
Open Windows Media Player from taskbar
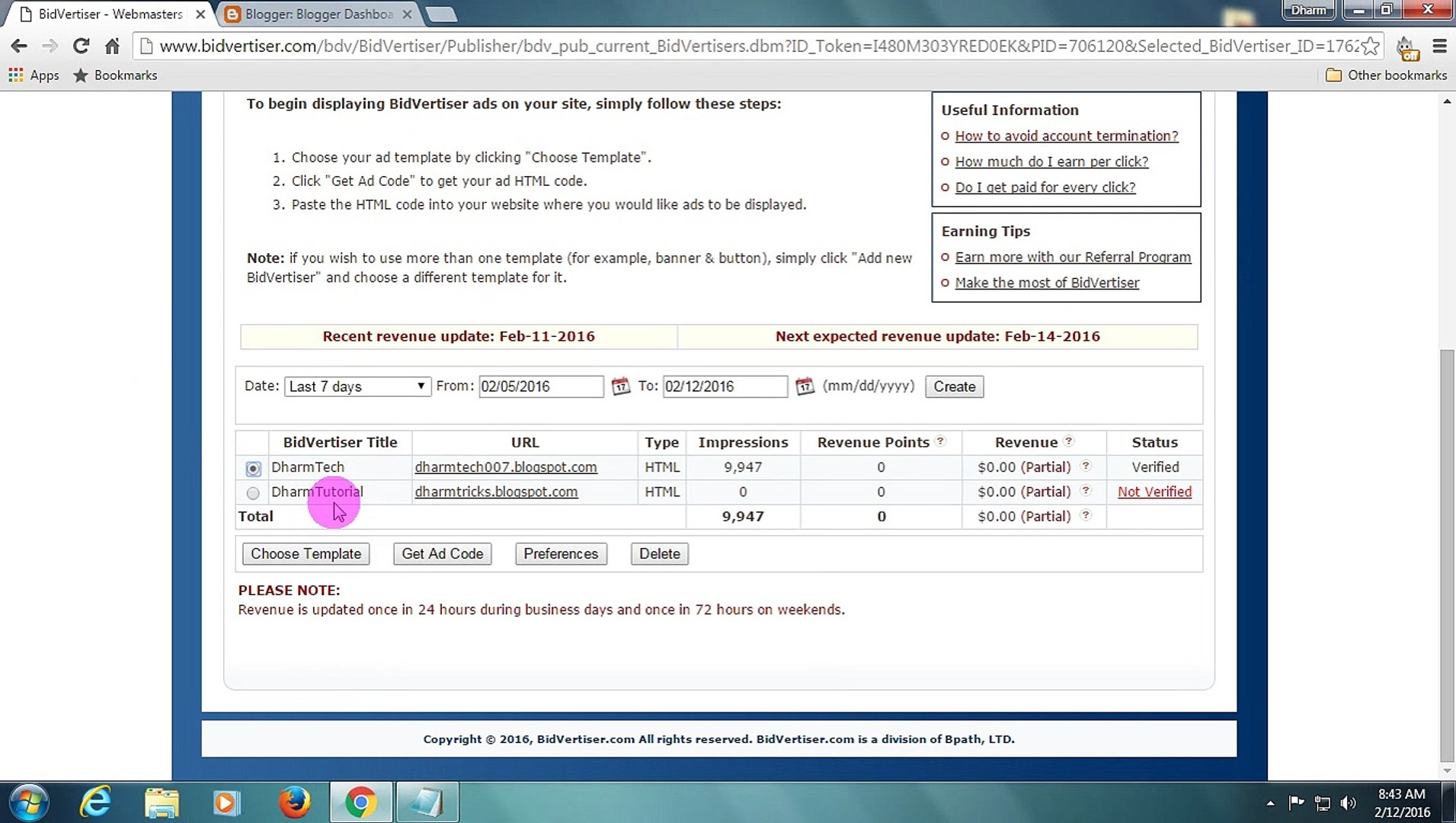(226, 802)
